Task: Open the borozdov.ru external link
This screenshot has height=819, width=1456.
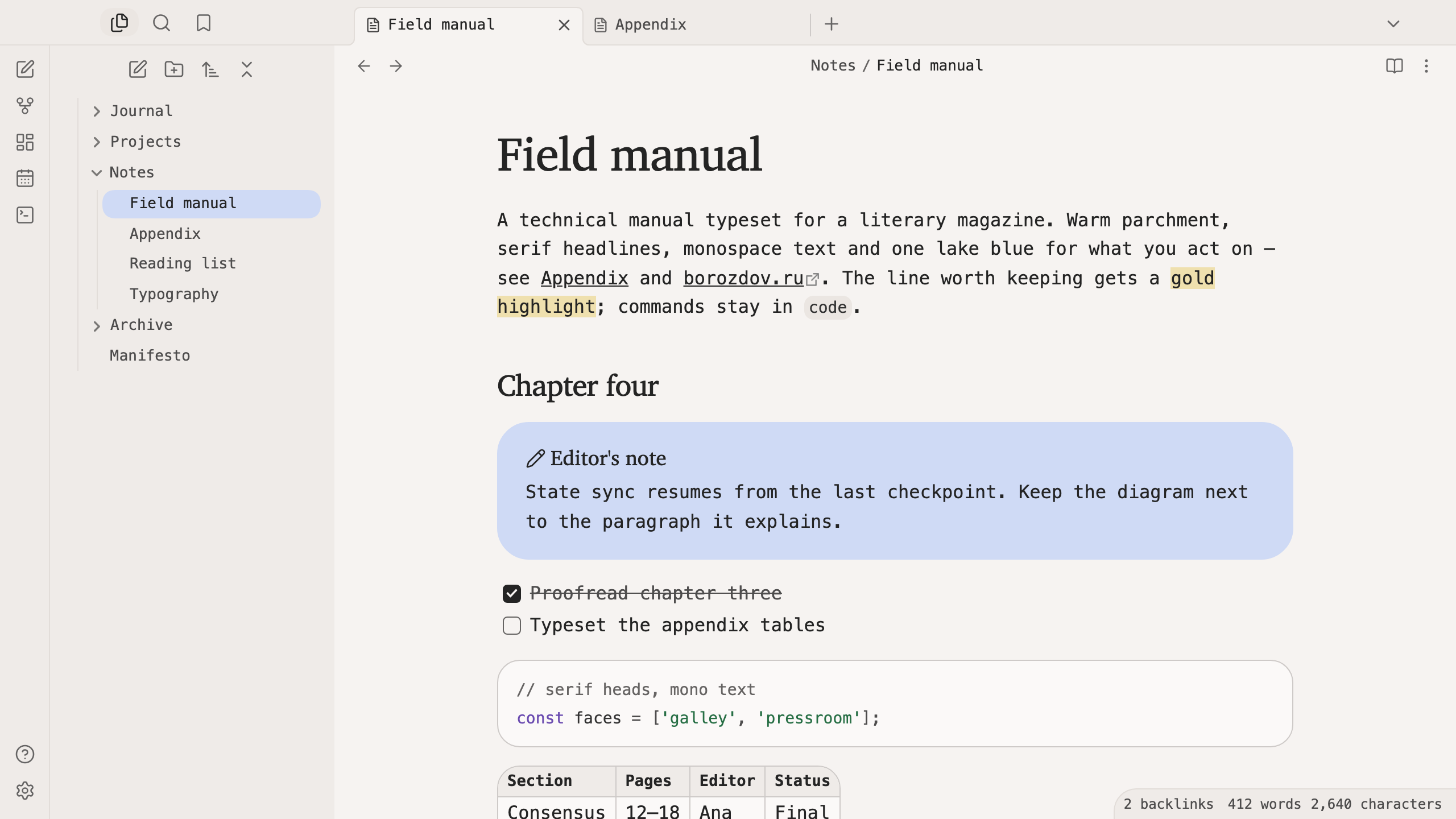Action: (x=750, y=278)
